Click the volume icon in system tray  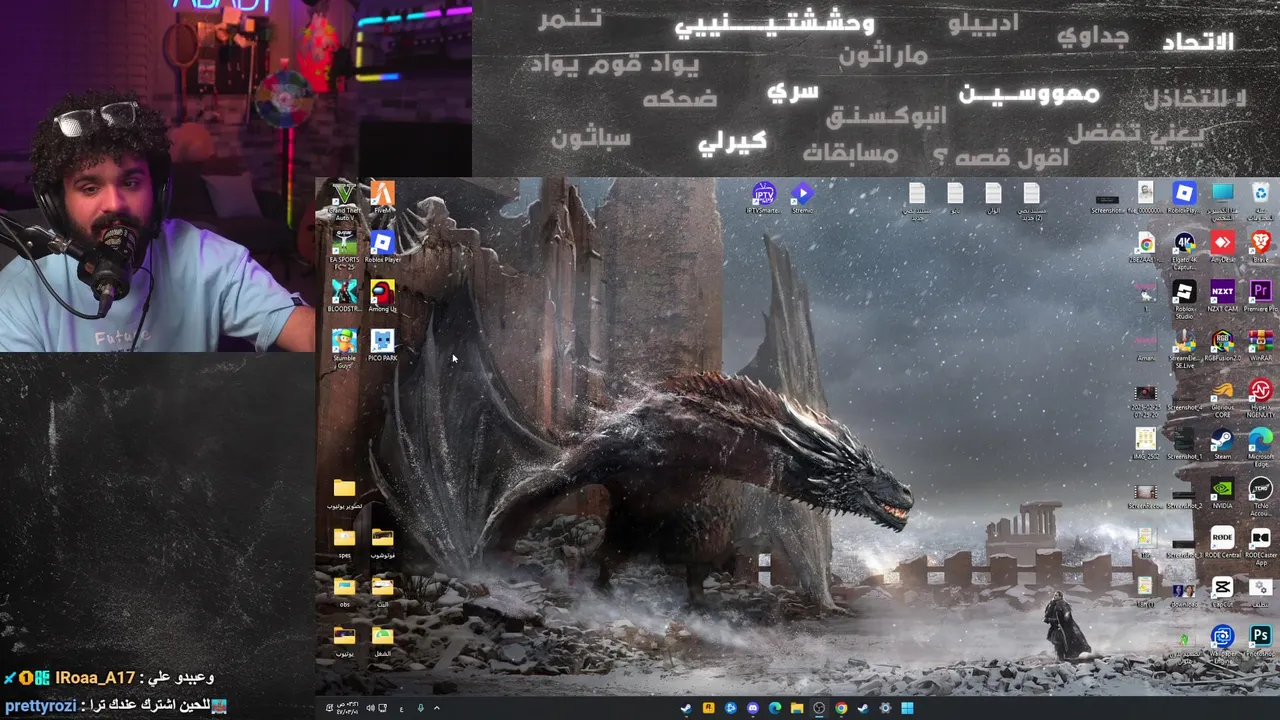370,708
